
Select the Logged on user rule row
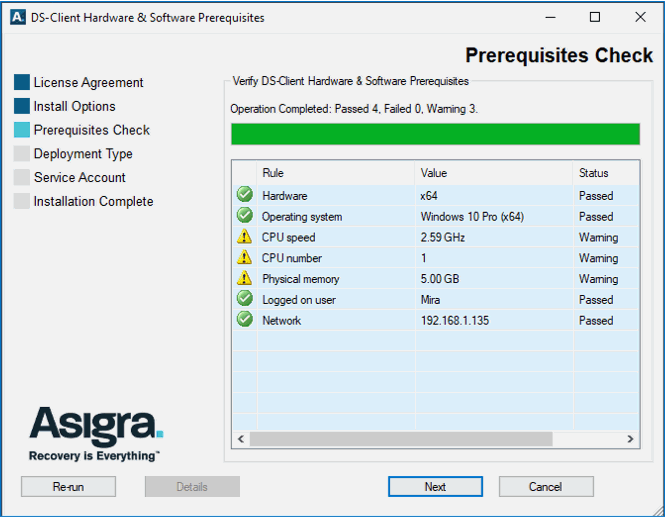435,299
